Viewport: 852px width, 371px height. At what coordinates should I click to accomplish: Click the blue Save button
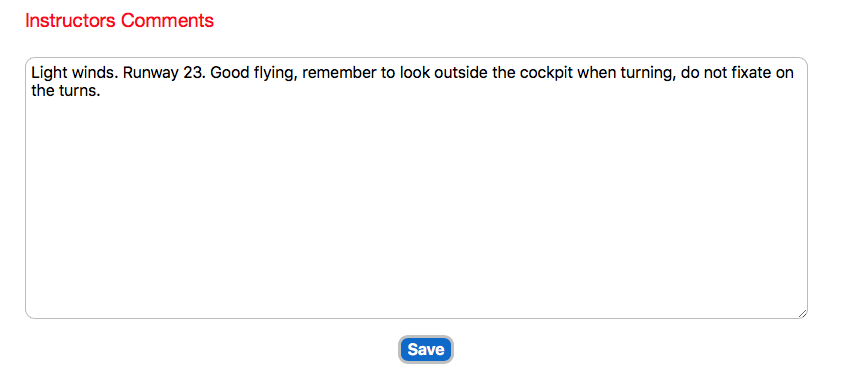tap(425, 349)
